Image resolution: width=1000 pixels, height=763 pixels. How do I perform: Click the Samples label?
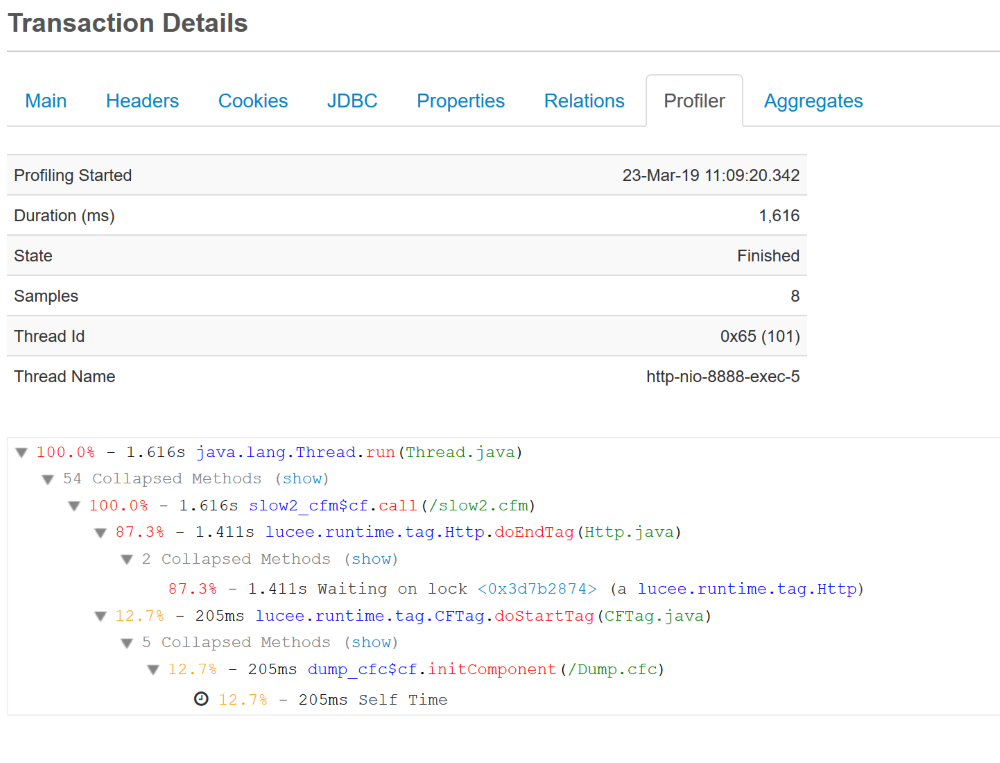[46, 296]
